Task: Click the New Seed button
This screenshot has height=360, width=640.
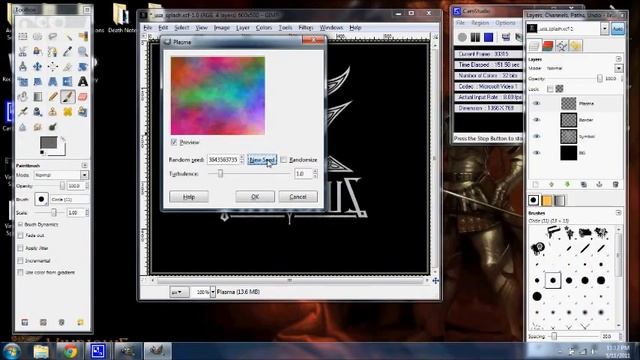Action: click(262, 160)
